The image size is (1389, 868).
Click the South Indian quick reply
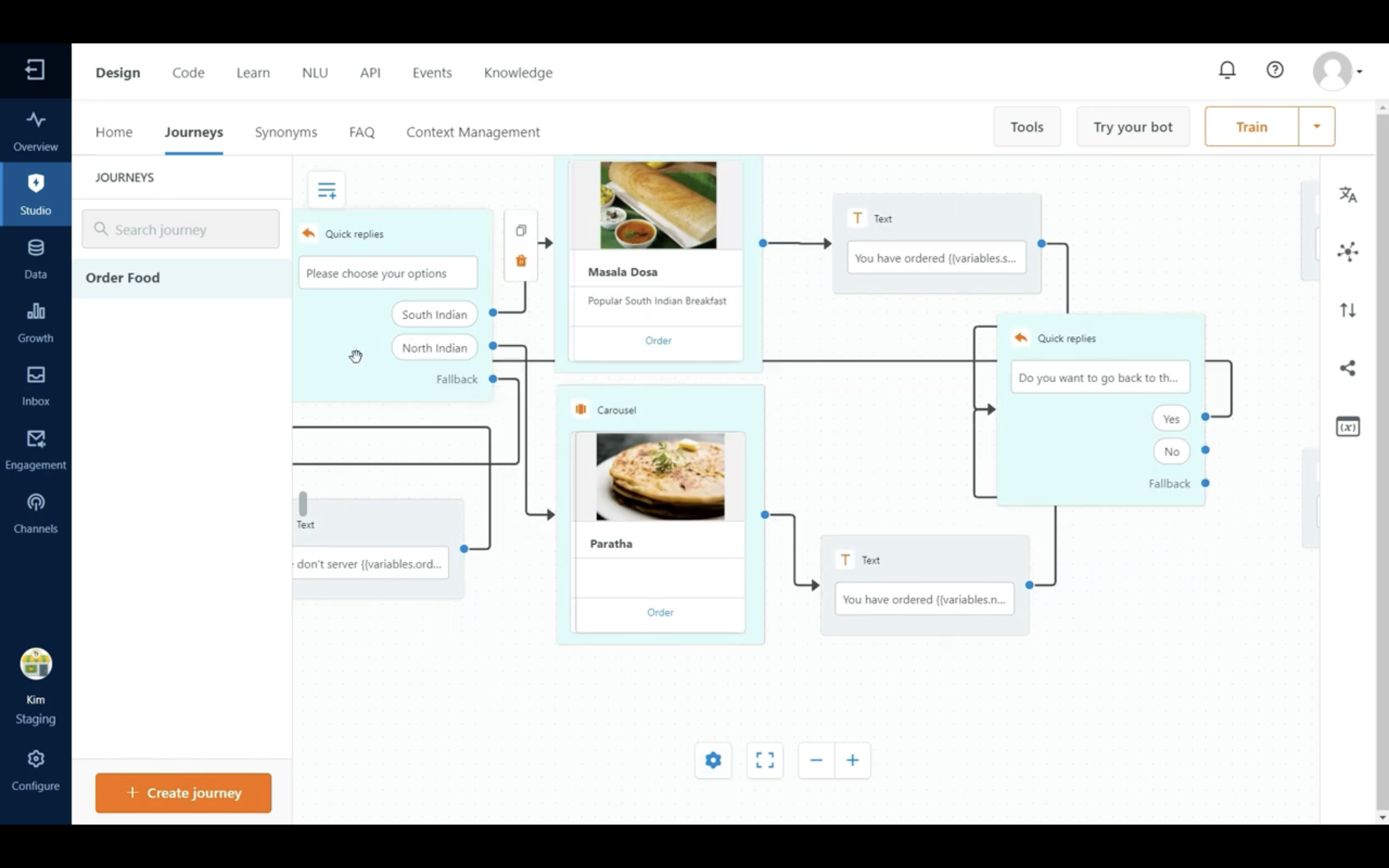coord(435,314)
